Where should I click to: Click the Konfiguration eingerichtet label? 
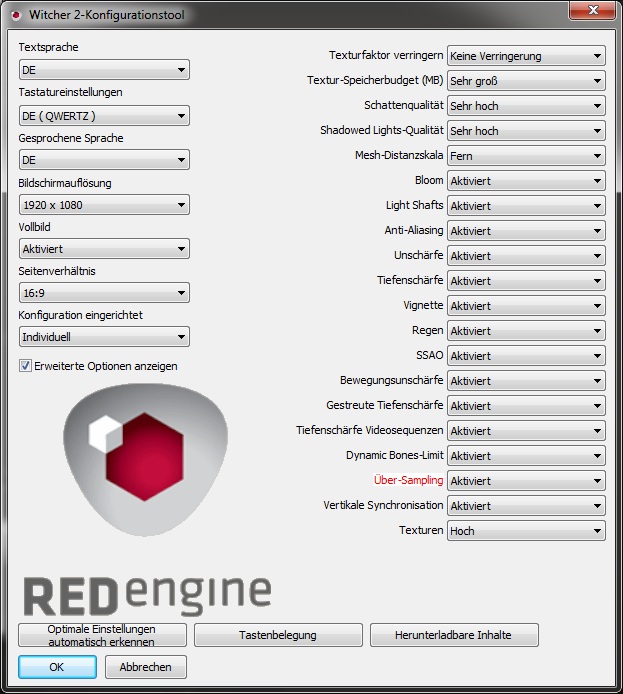(81, 315)
